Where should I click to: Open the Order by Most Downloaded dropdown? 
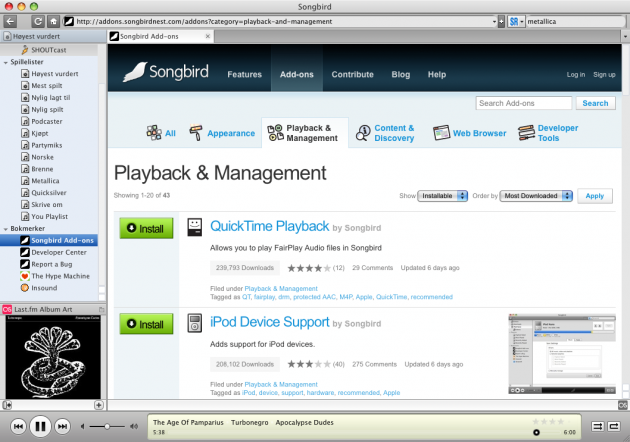[536, 196]
